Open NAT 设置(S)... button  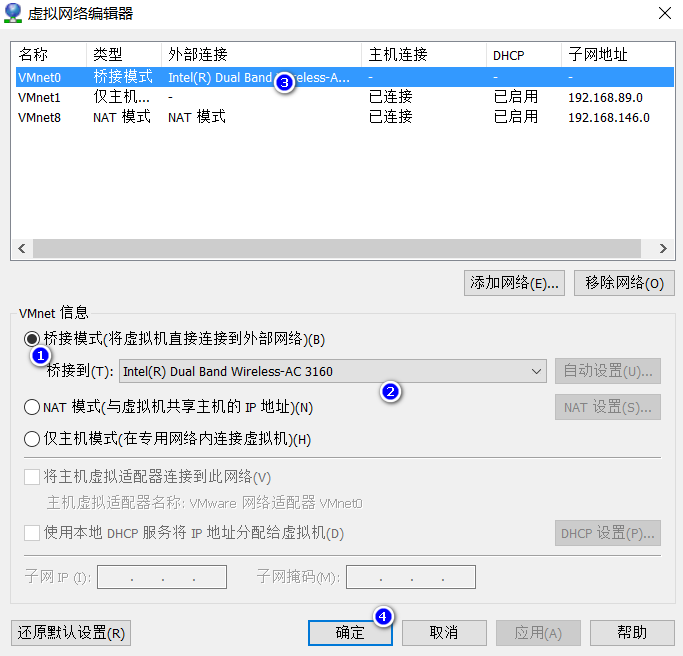[608, 407]
